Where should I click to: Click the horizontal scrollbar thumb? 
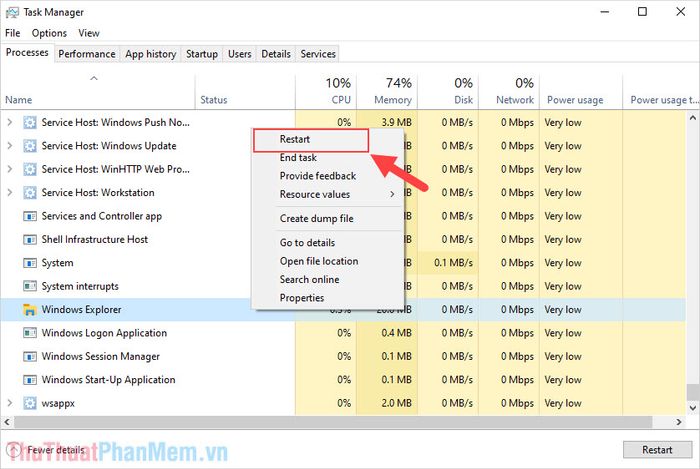[x=333, y=422]
